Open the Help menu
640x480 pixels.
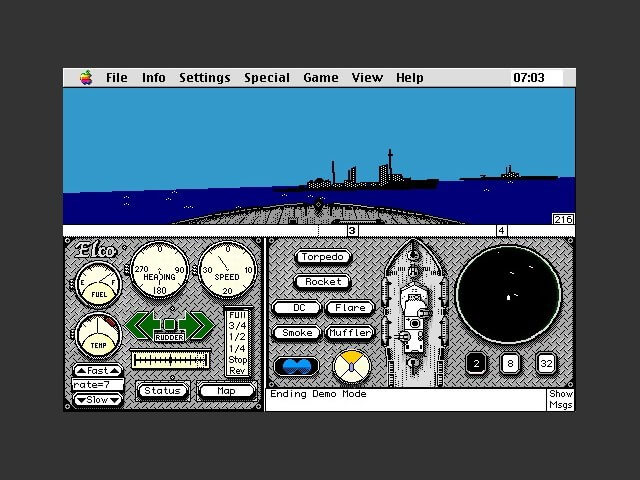[x=409, y=78]
